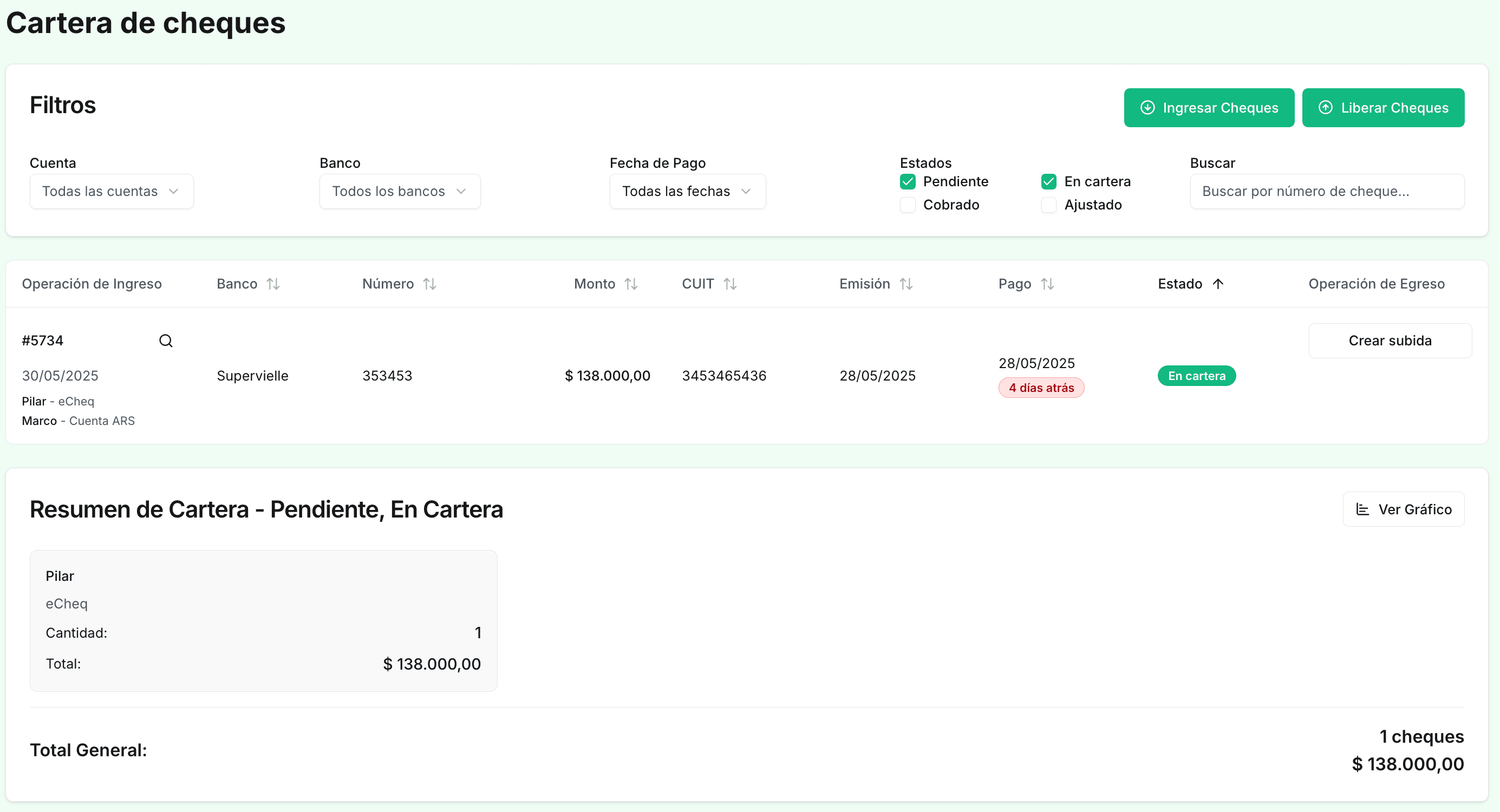The image size is (1500, 812).
Task: Click the chart icon next to Ver Gráfico
Action: coord(1363,509)
